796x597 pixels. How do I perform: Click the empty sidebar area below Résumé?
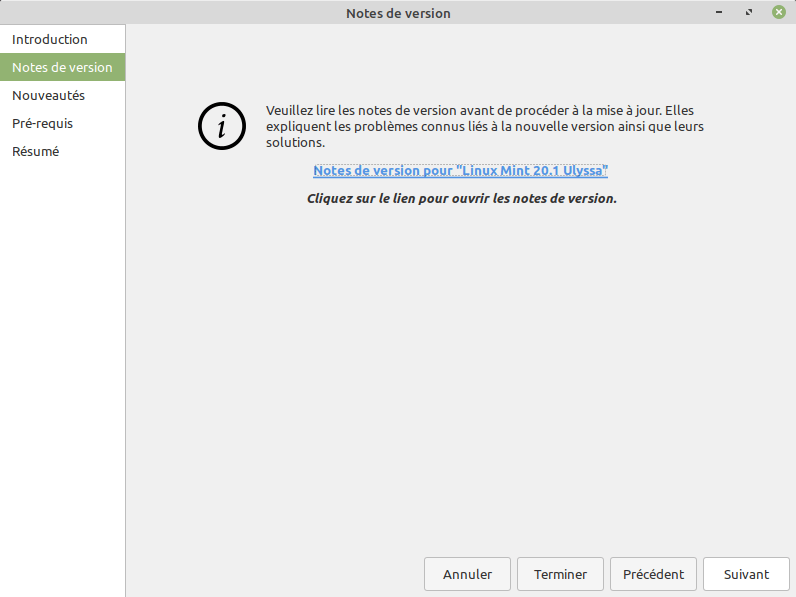62,380
